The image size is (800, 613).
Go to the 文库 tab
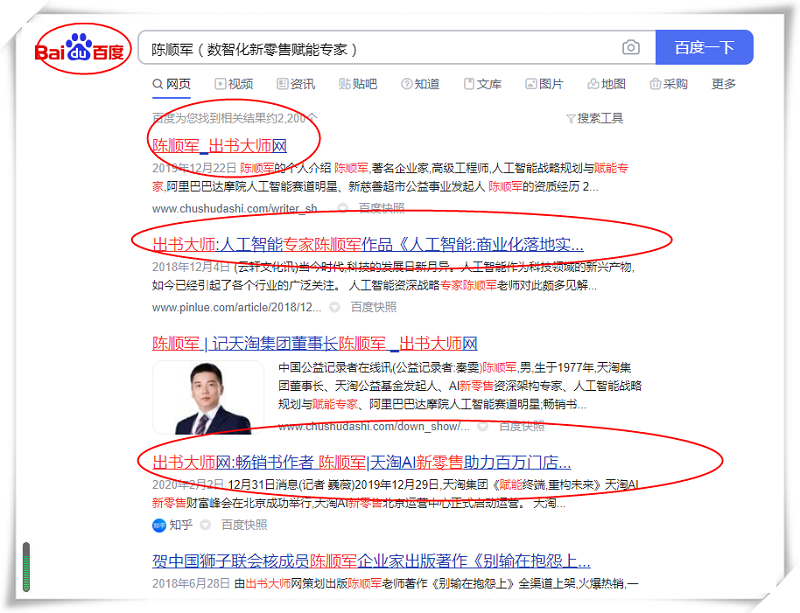tap(482, 84)
